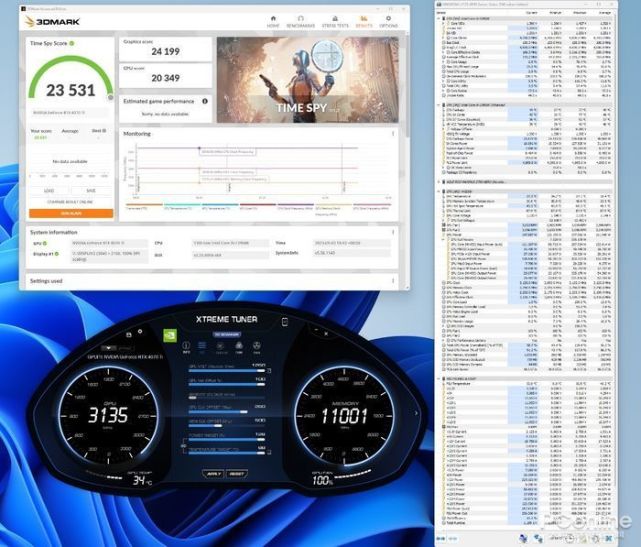The height and width of the screenshot is (547, 641).
Task: Click COMPARE RESULT ONLINE link
Action: pos(70,202)
